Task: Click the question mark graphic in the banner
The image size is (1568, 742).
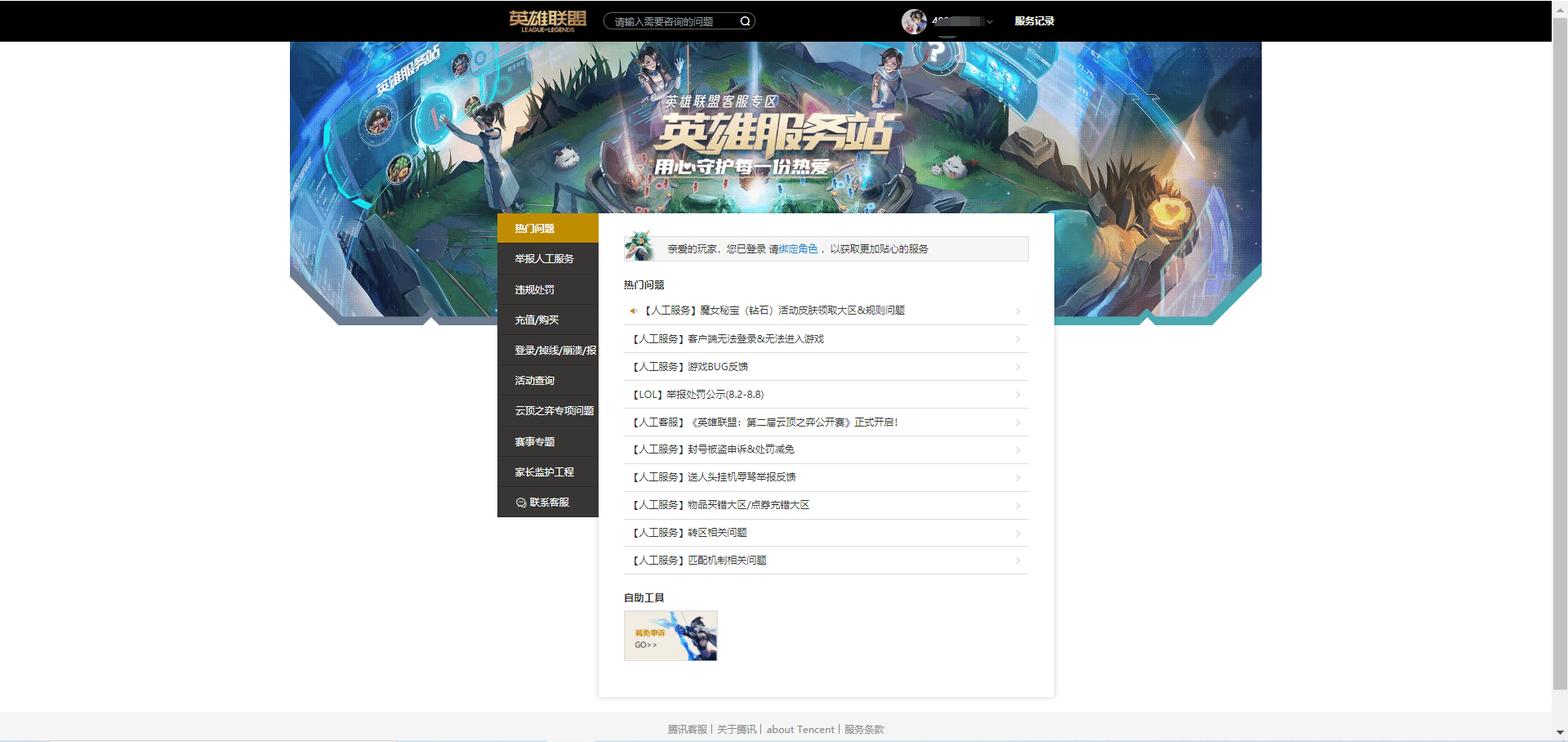Action: click(x=936, y=53)
